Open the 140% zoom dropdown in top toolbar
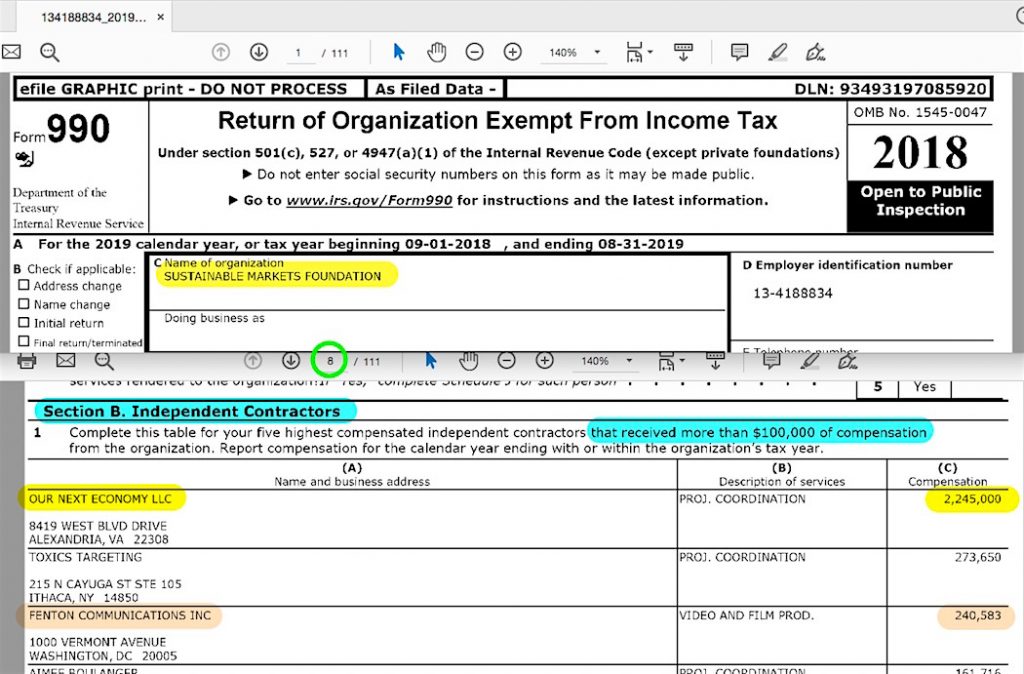The width and height of the screenshot is (1024, 674). tap(573, 52)
